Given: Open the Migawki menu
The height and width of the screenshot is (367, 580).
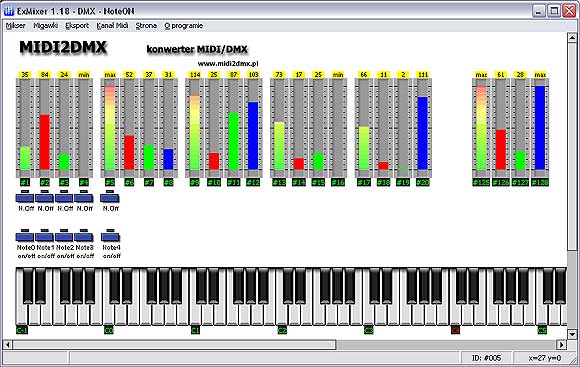Looking at the screenshot, I should coord(45,26).
